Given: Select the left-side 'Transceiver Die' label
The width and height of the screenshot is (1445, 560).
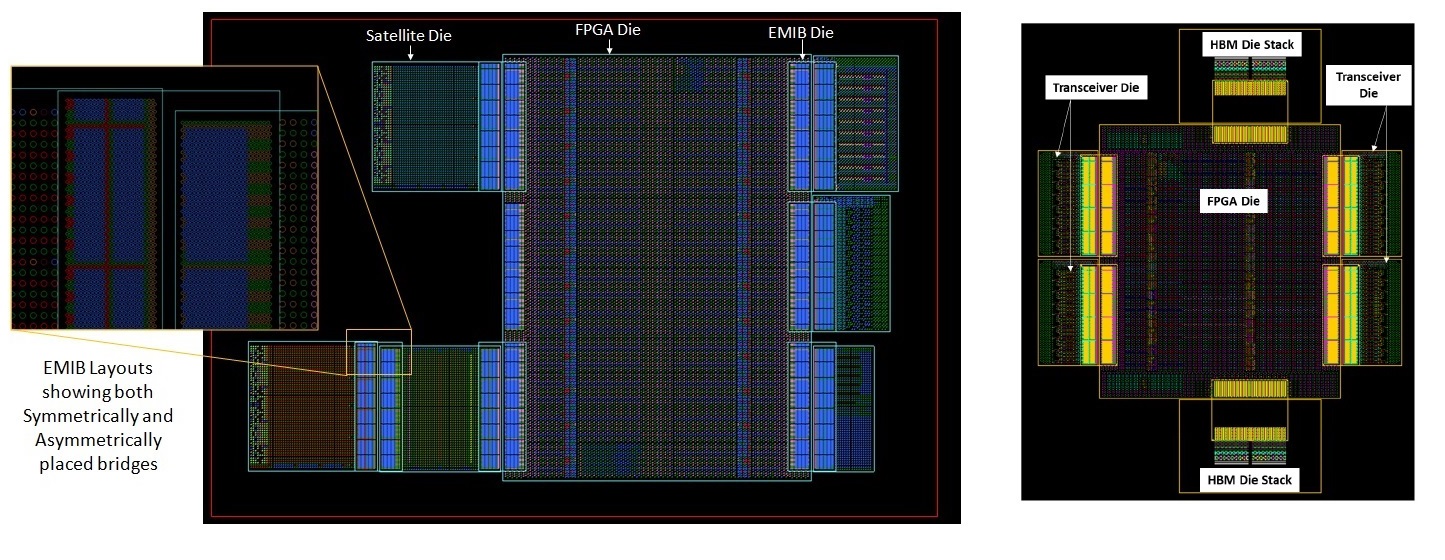Looking at the screenshot, I should coord(1095,88).
